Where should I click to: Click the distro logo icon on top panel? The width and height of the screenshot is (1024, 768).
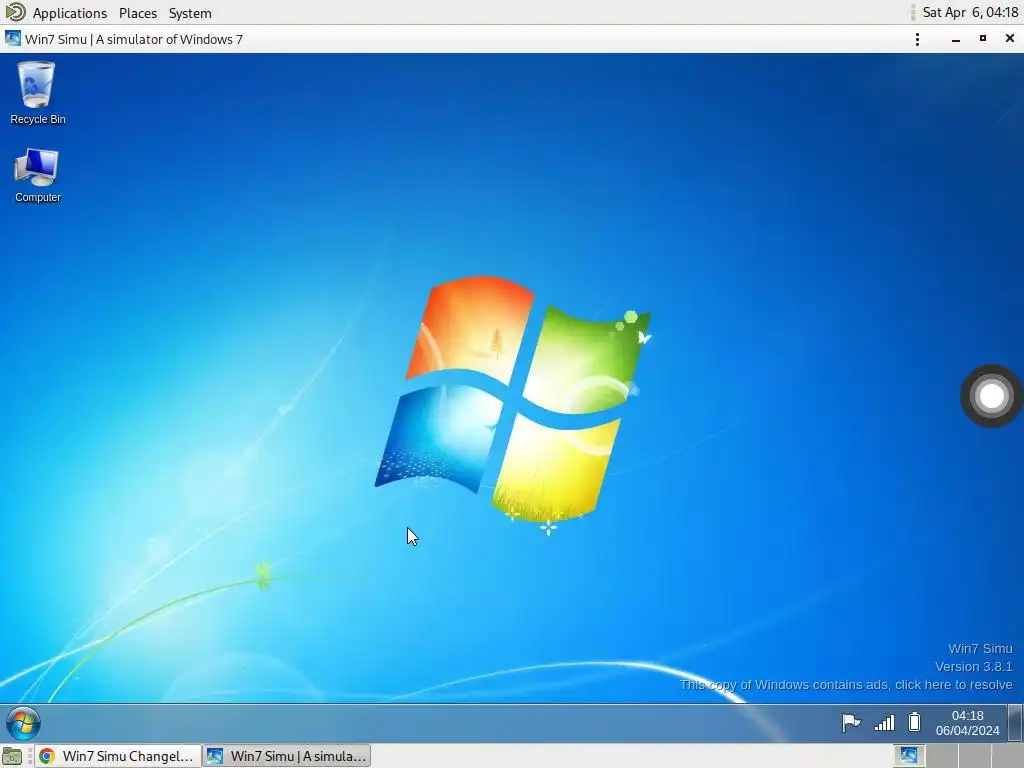(x=15, y=12)
